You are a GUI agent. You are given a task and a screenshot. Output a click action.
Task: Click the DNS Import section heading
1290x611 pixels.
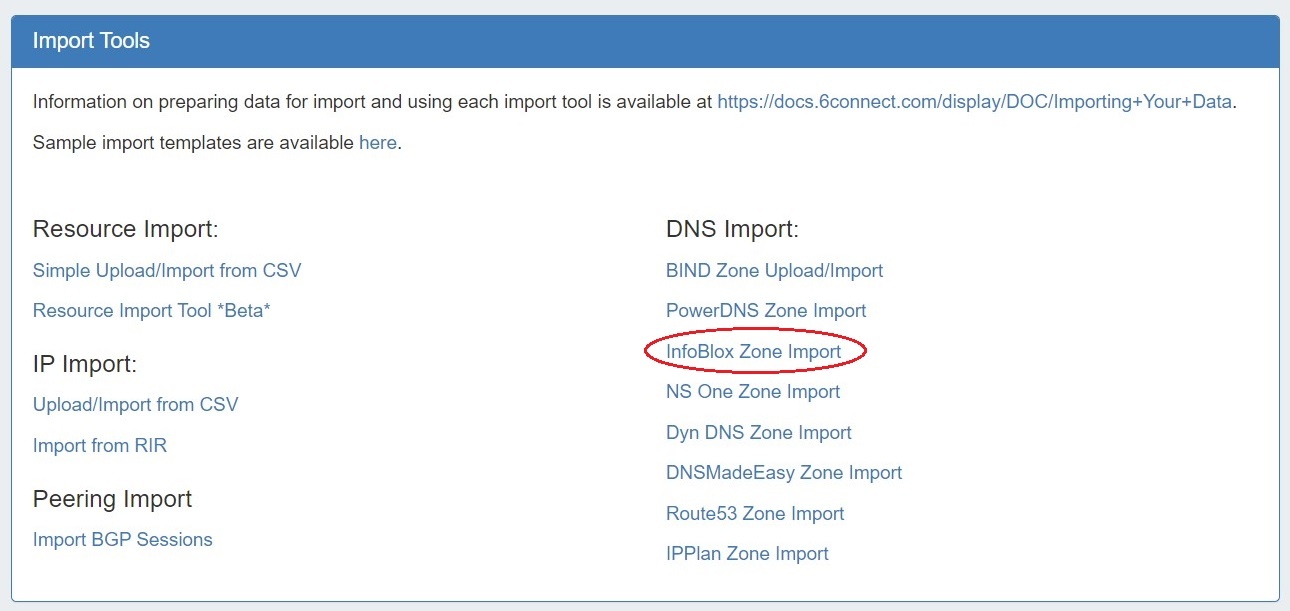click(x=732, y=229)
